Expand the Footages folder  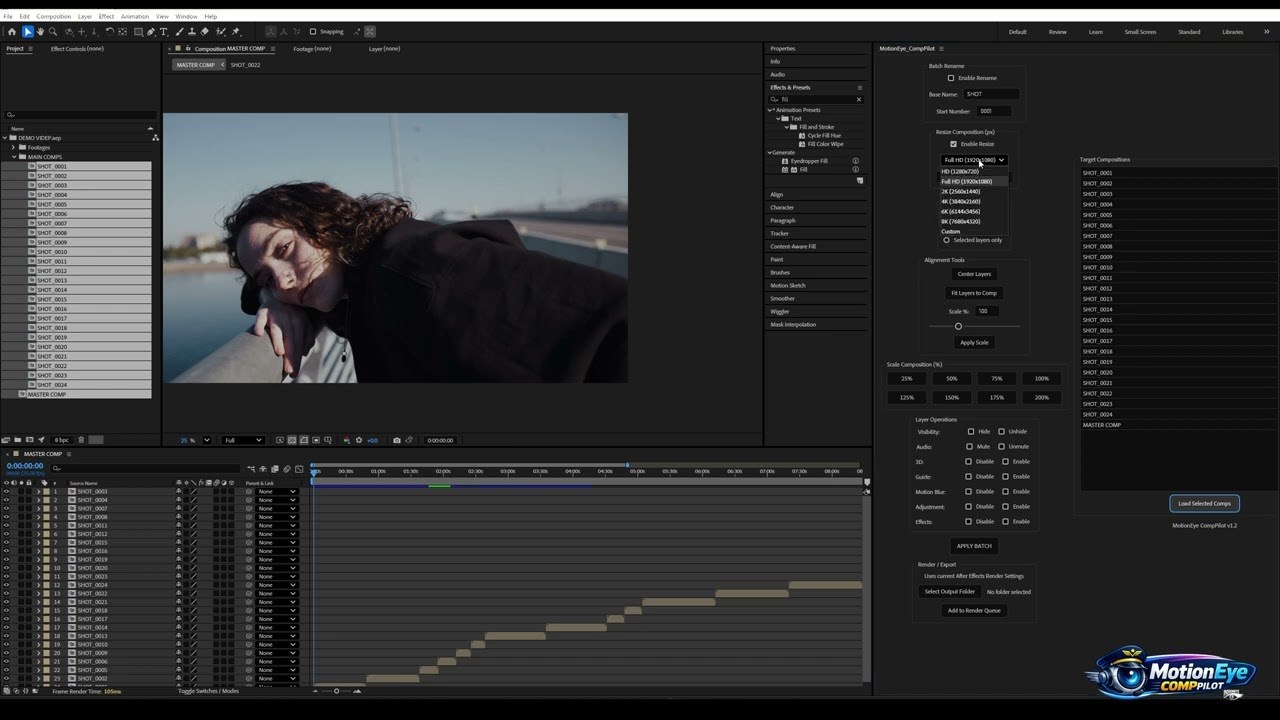pyautogui.click(x=15, y=147)
